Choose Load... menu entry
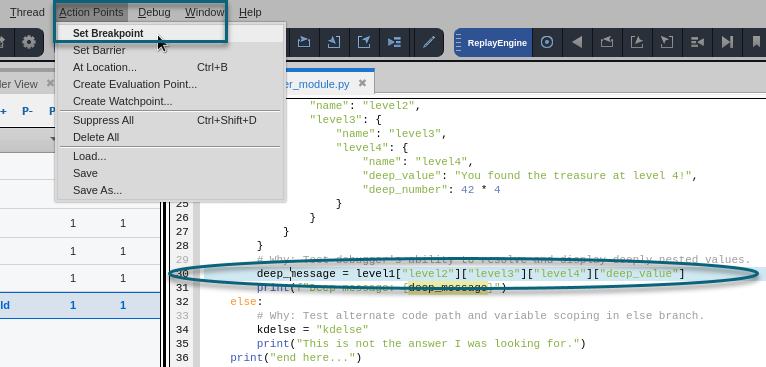The width and height of the screenshot is (766, 367). (170, 156)
